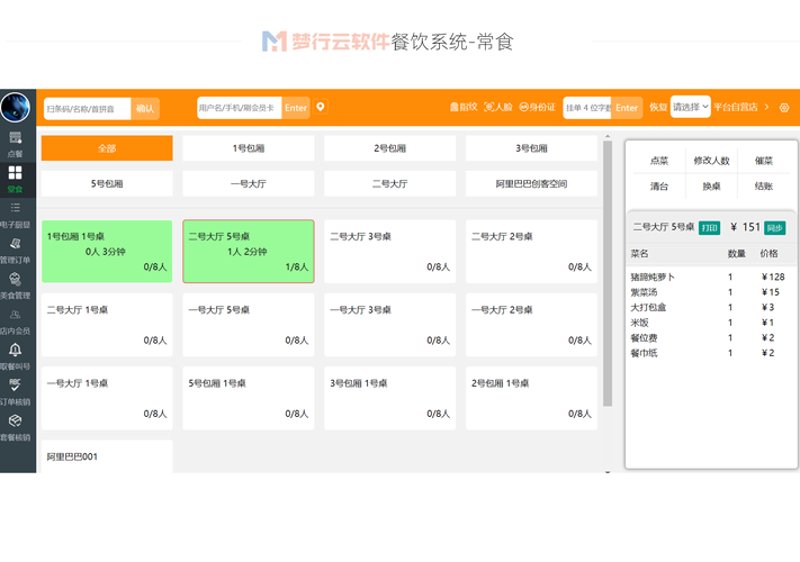Image resolution: width=800 pixels, height=562 pixels.
Task: Focus the 扫条码/名称/首拼音 search field
Action: tap(87, 108)
